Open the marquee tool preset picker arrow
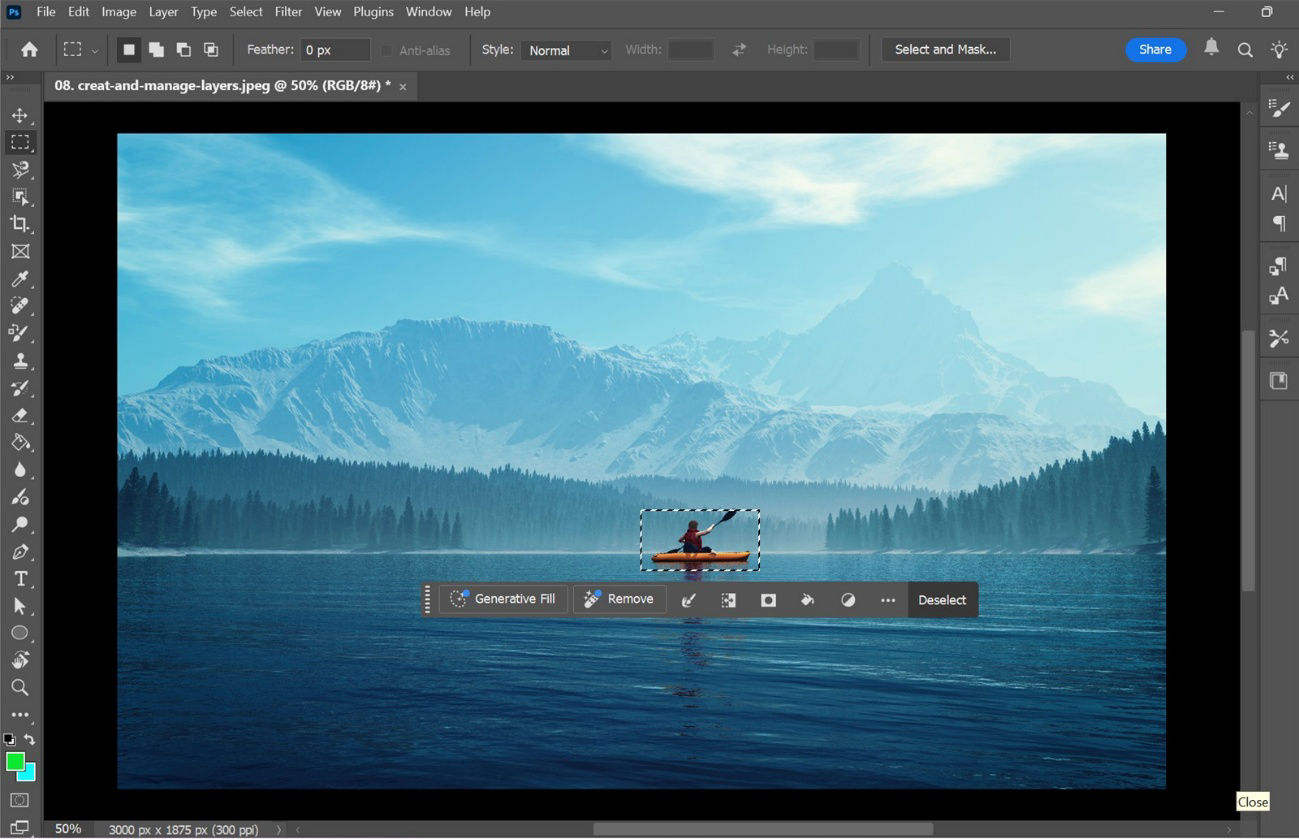Screen dimensions: 1299x839 [93, 49]
